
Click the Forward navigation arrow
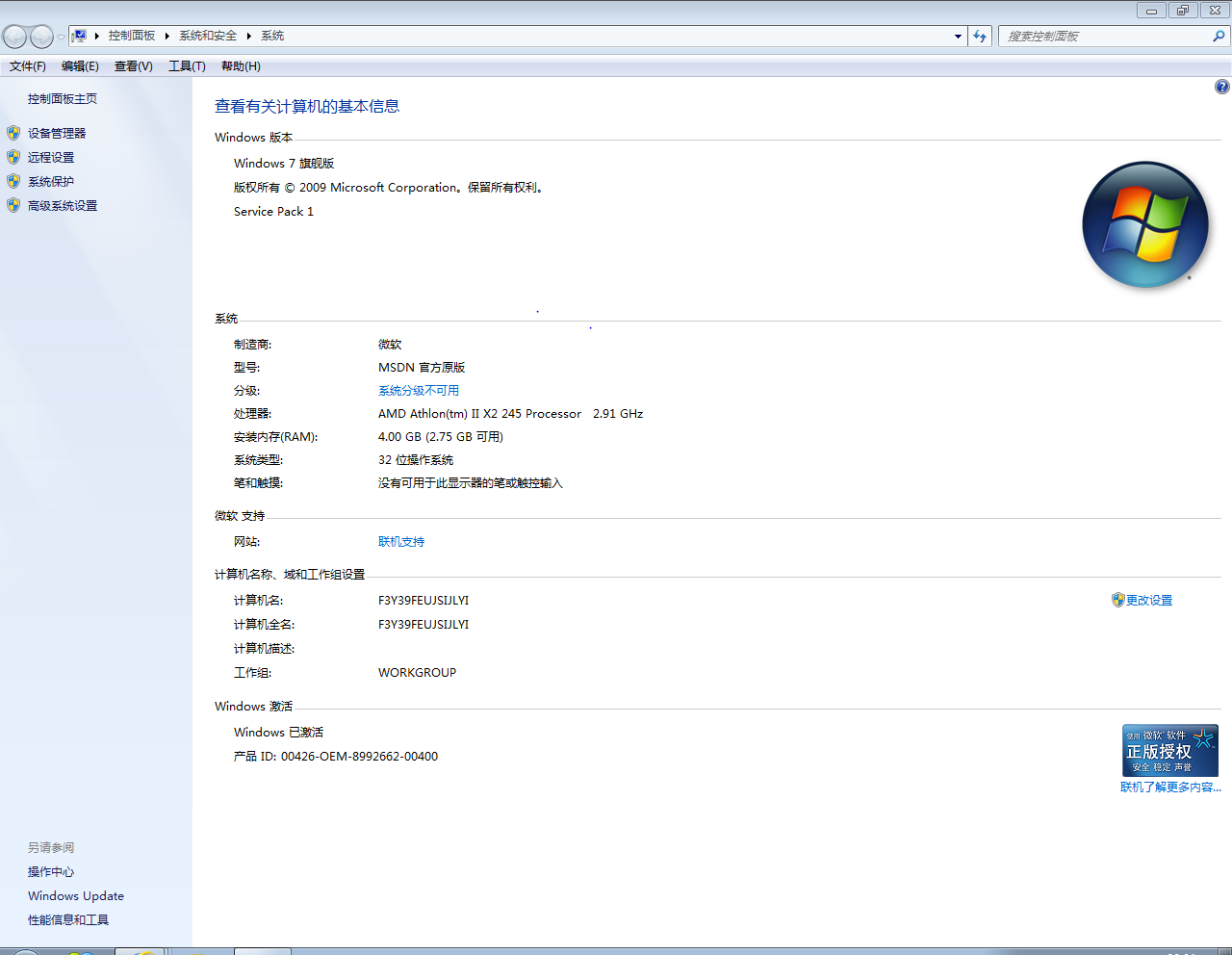(41, 37)
